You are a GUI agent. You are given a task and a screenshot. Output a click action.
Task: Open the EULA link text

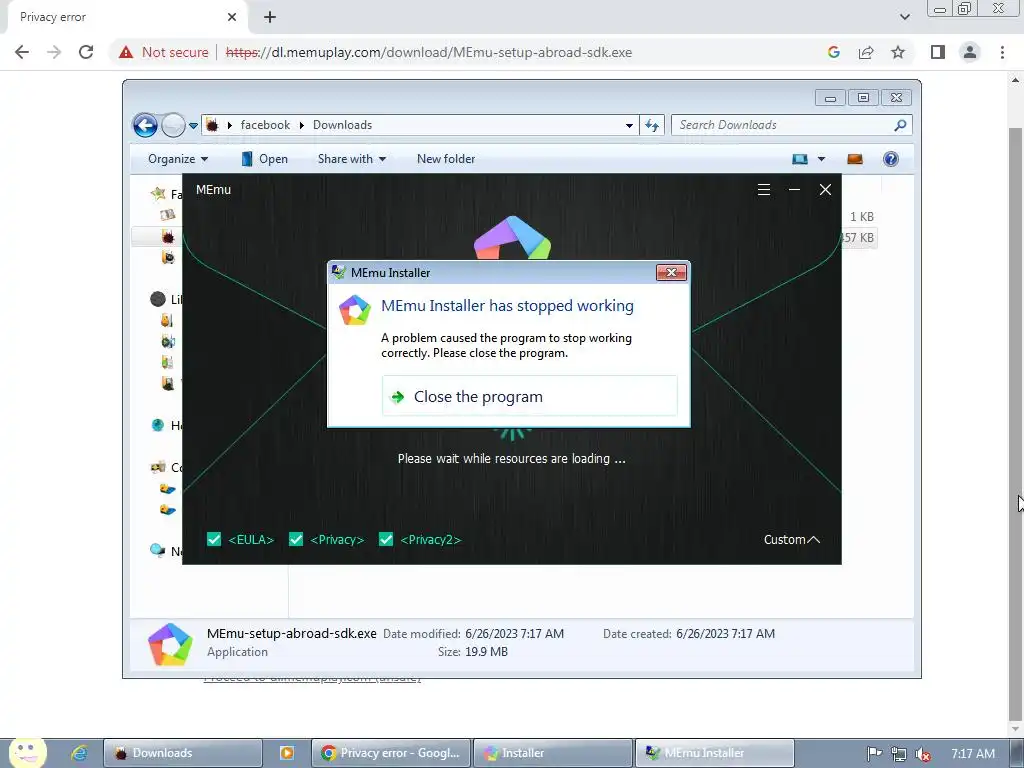(x=251, y=539)
